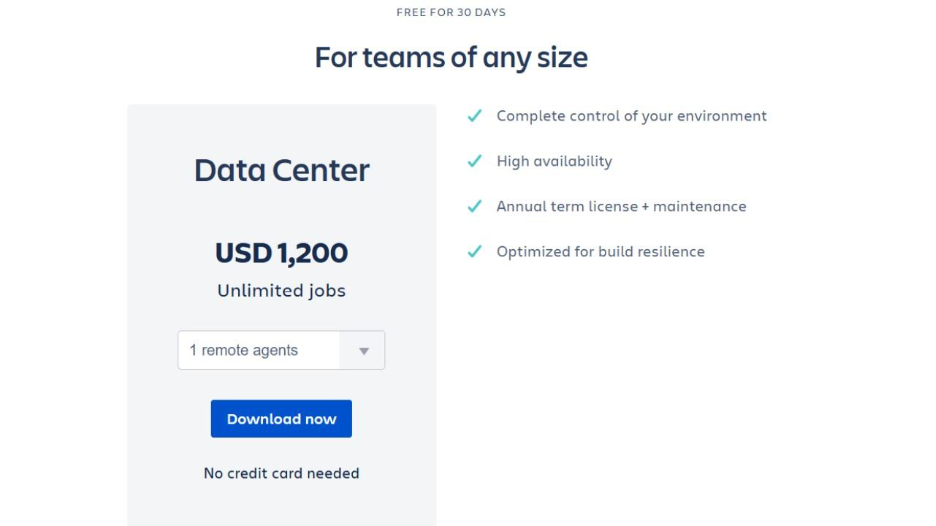The height and width of the screenshot is (526, 936).
Task: Click the arrow on the agents selector
Action: (363, 351)
